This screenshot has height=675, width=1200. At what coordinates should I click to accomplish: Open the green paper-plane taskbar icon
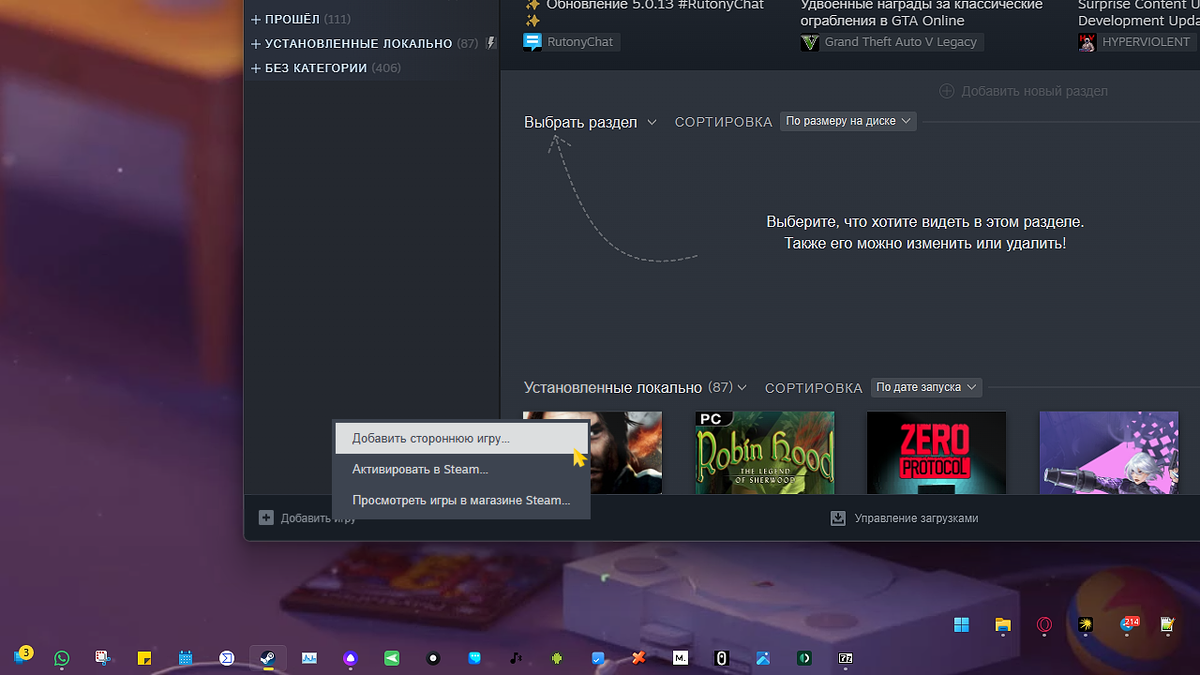(x=392, y=658)
